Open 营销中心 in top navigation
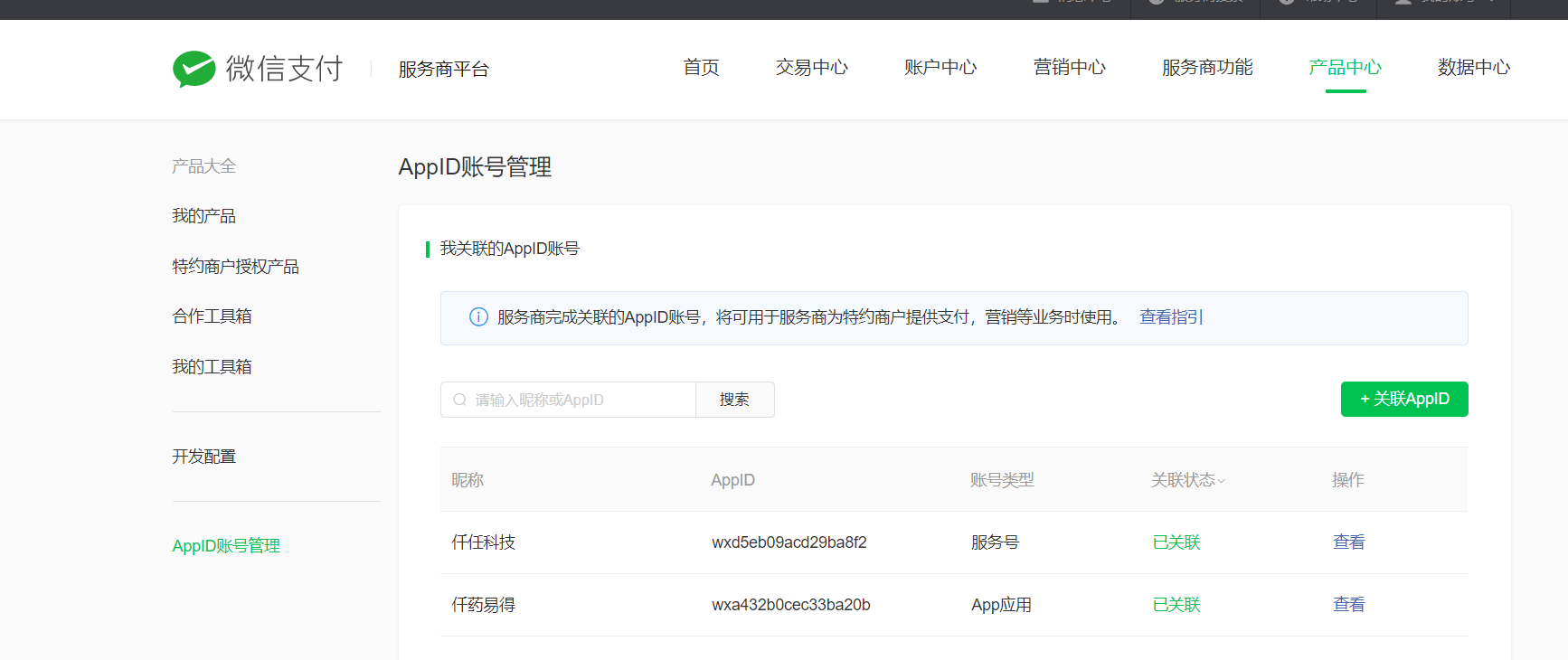 (x=1069, y=68)
